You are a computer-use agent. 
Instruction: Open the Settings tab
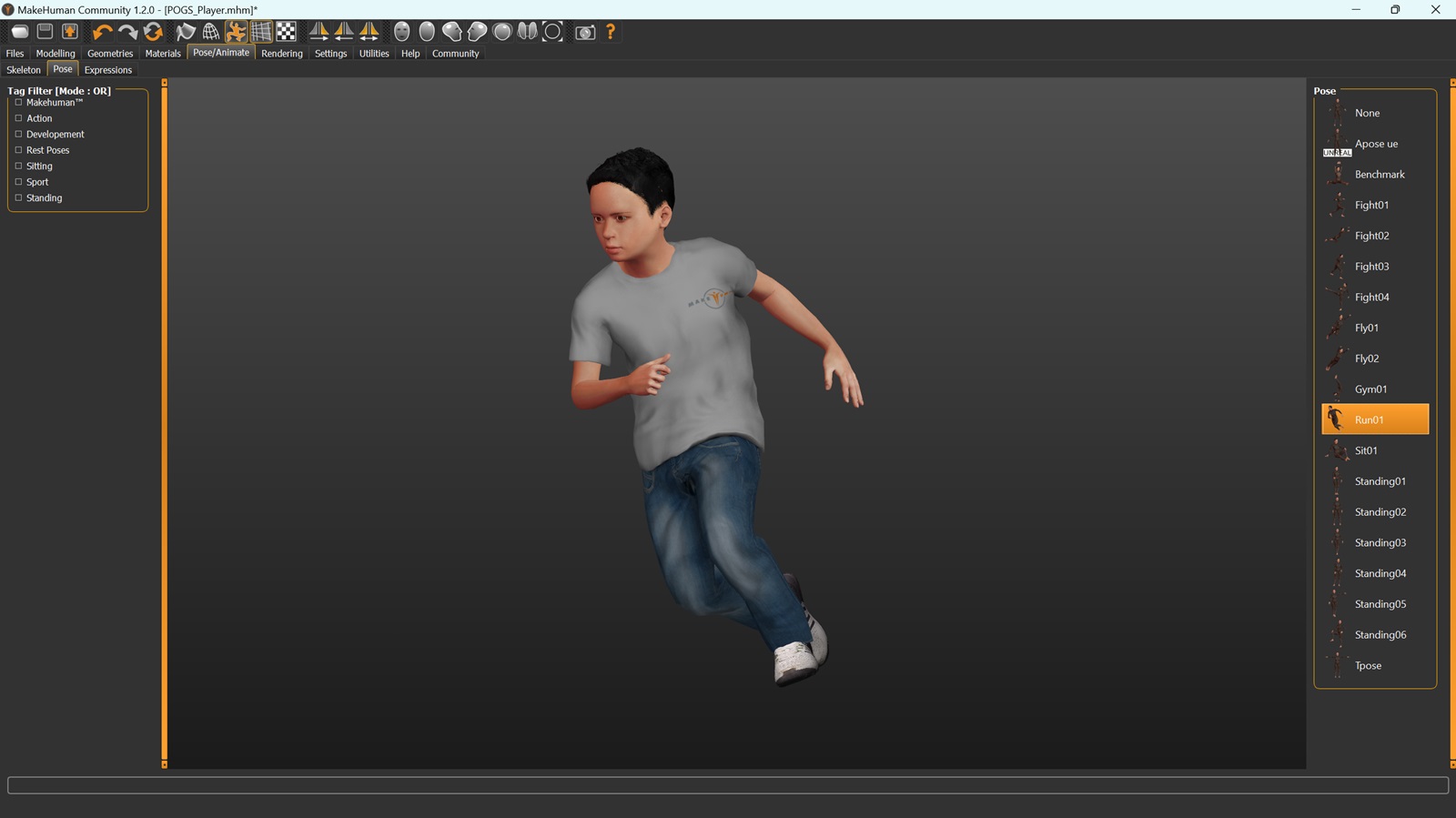330,54
